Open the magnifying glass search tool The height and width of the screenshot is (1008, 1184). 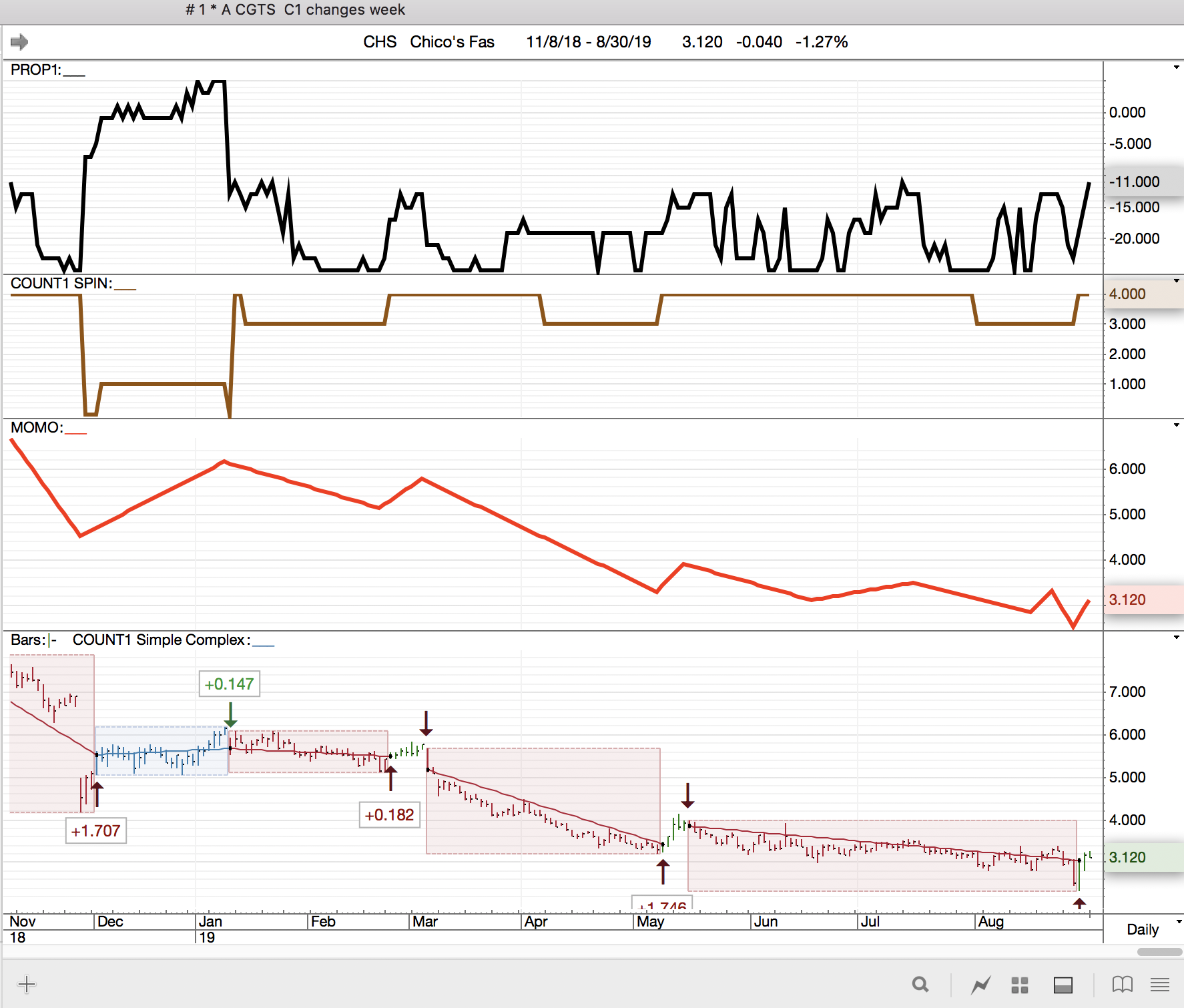point(920,984)
